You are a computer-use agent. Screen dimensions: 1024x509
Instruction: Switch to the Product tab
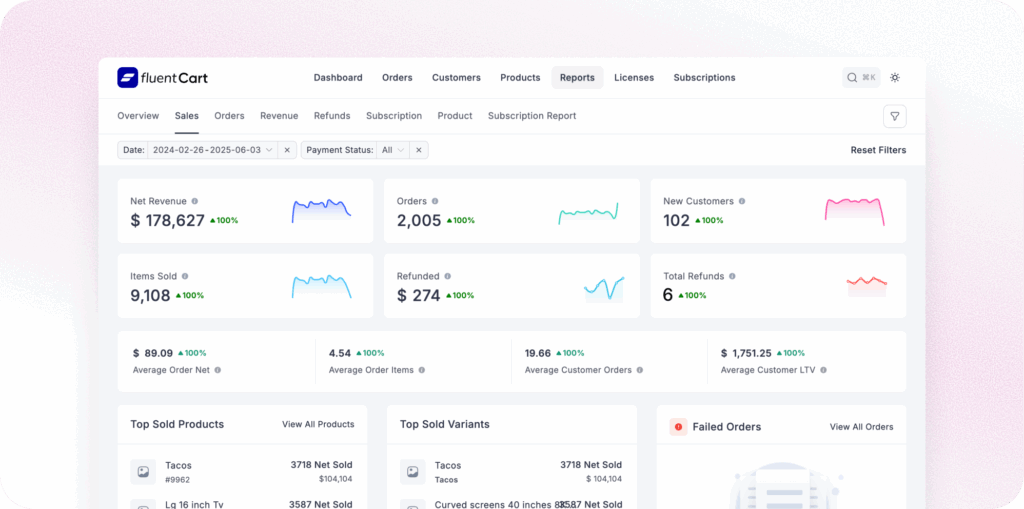point(455,116)
